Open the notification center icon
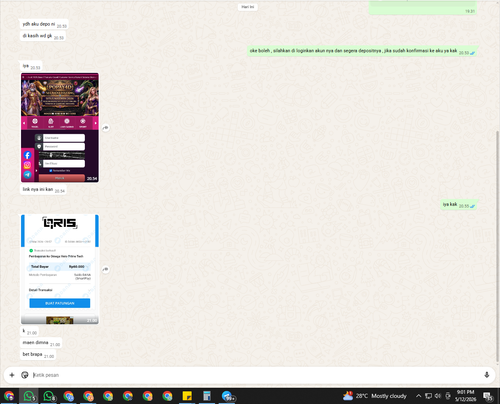Image resolution: width=500 pixels, height=404 pixels. pos(488,396)
